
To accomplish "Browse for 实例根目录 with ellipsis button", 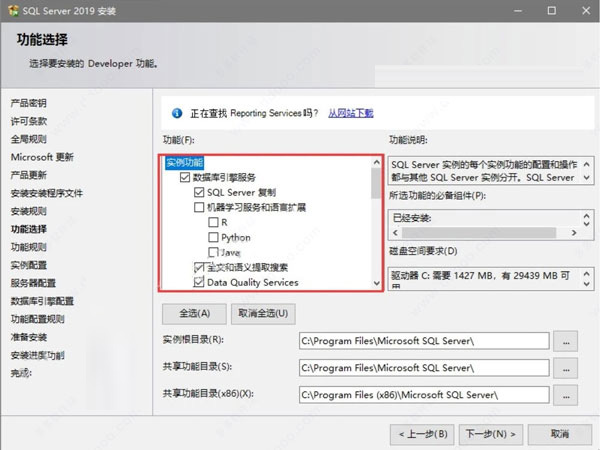I will coord(566,341).
